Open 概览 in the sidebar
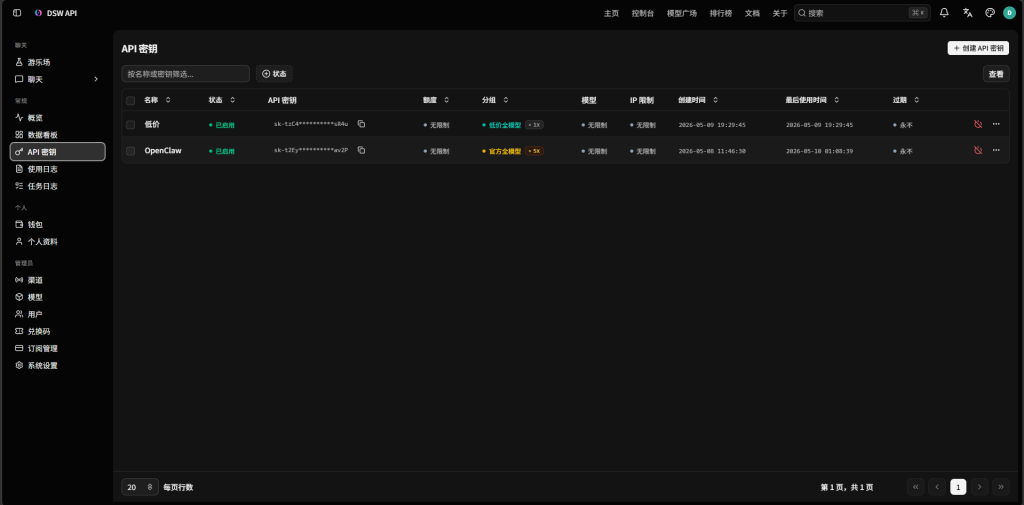The image size is (1024, 505). [57, 118]
